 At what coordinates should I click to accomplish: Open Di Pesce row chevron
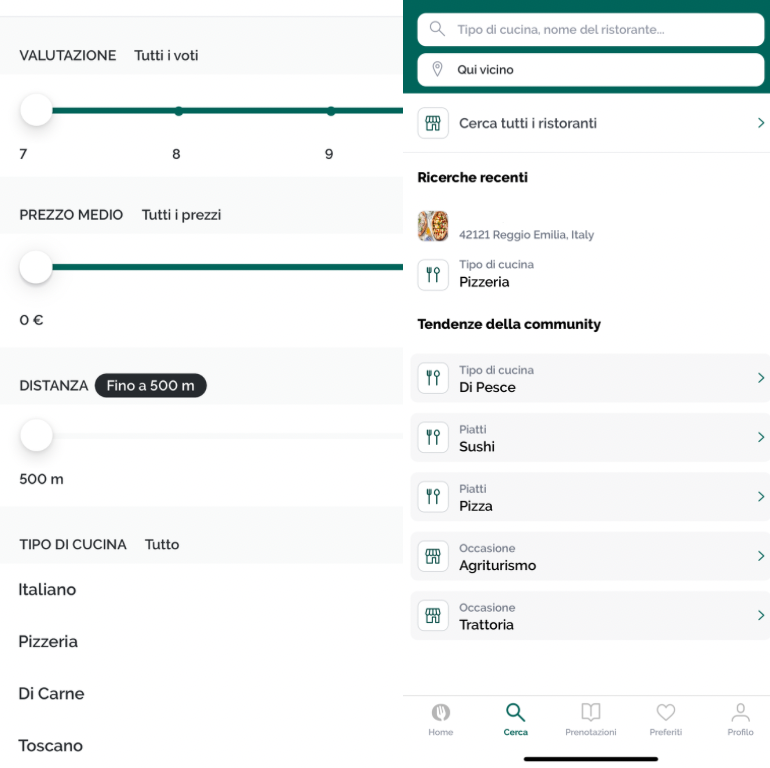761,378
